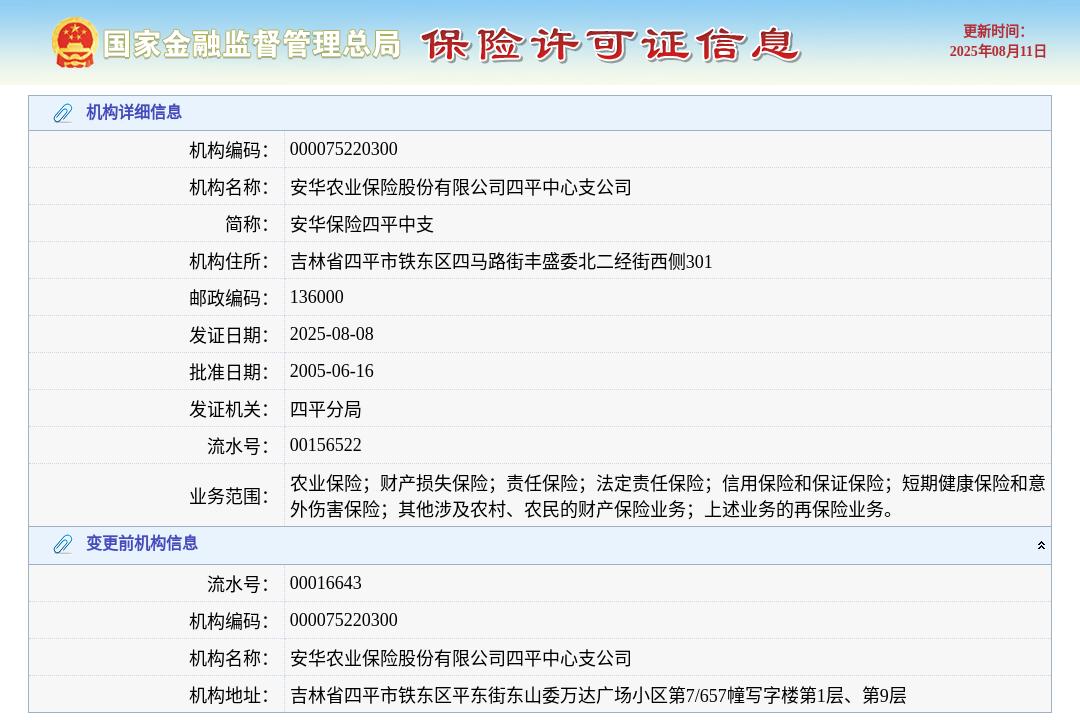Click the 机构地址 label
Image resolution: width=1080 pixels, height=727 pixels.
point(229,696)
